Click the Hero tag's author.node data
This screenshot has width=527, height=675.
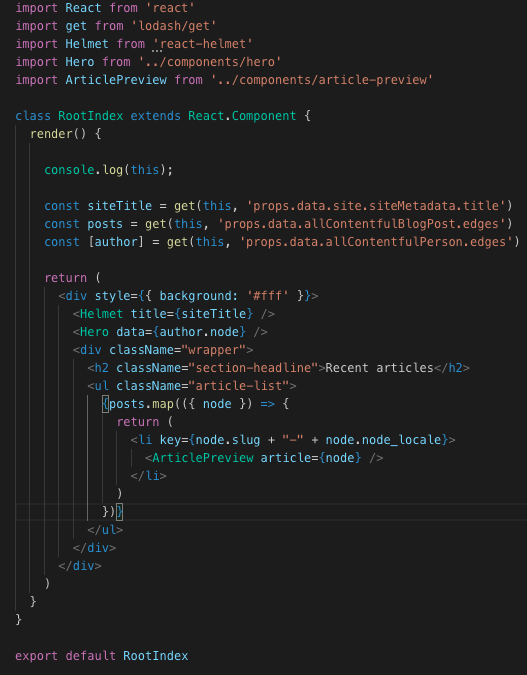[199, 332]
